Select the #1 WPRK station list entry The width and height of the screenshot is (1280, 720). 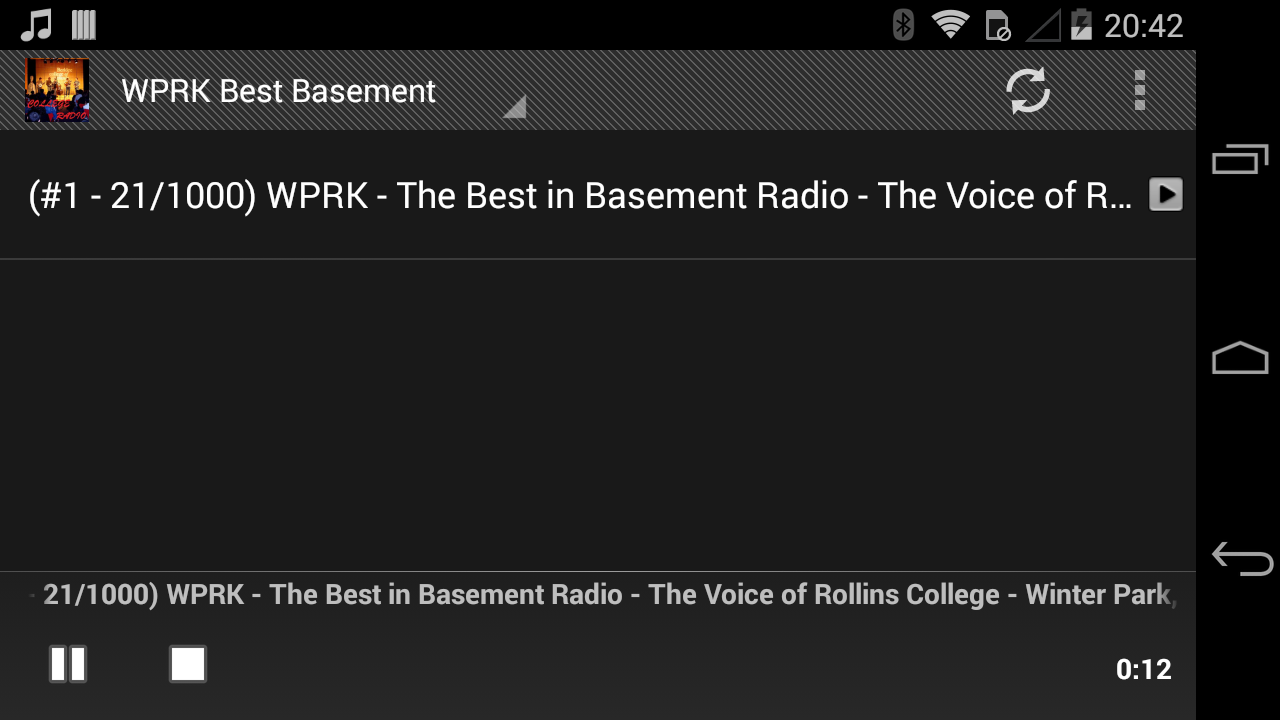pyautogui.click(x=598, y=195)
